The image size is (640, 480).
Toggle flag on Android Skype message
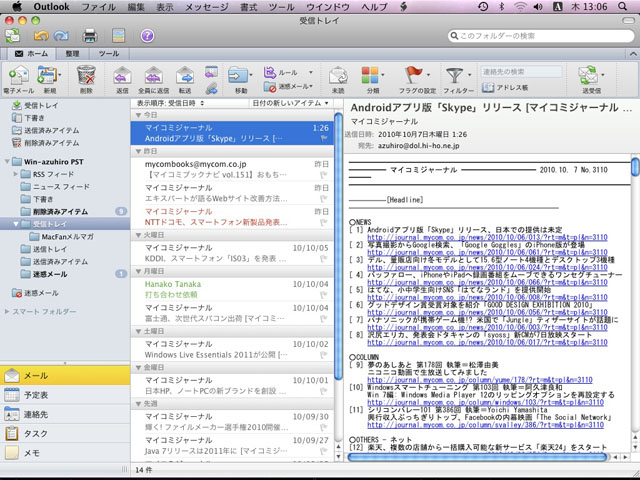(324, 139)
